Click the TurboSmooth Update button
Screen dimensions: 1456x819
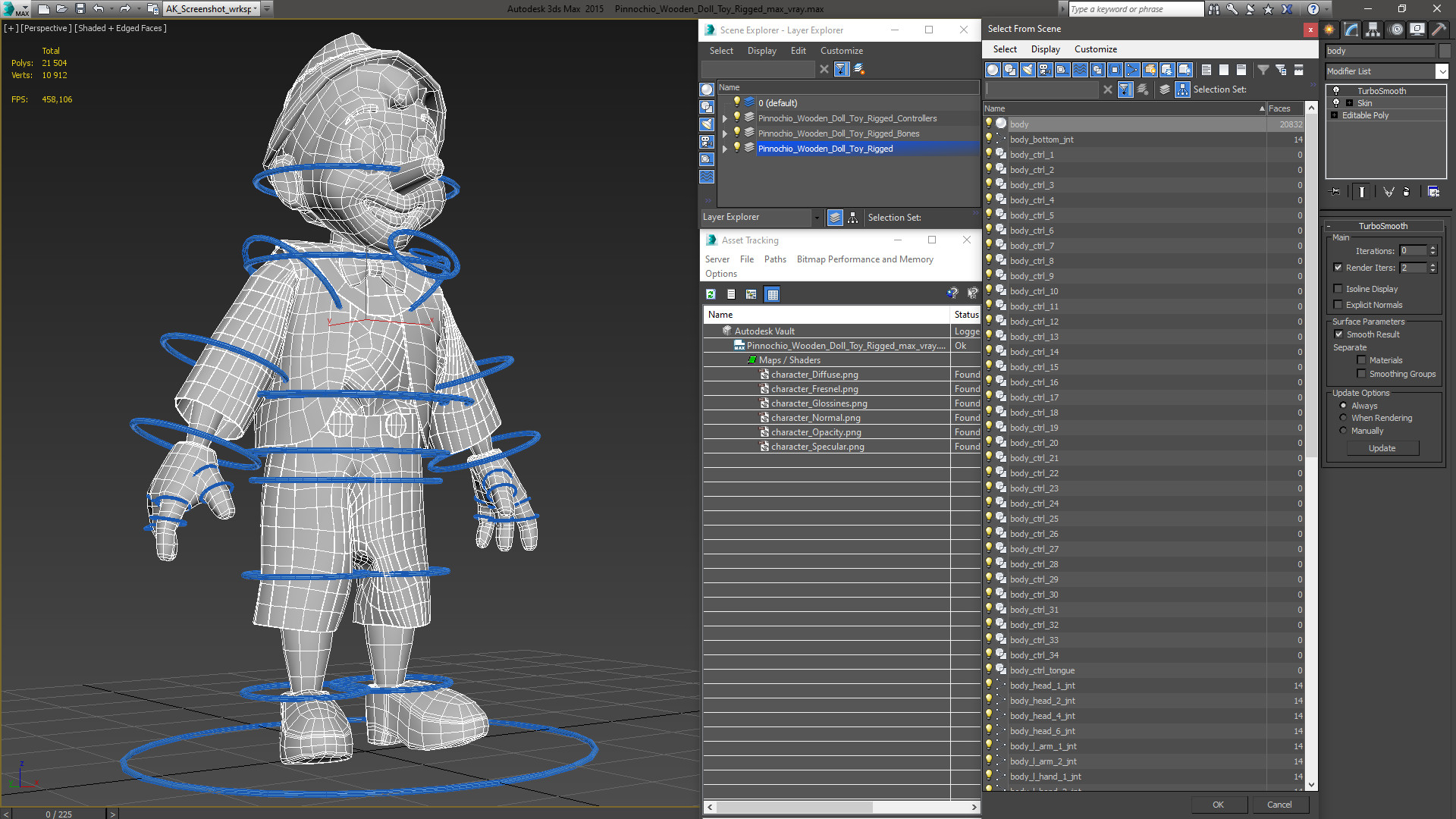click(x=1382, y=448)
